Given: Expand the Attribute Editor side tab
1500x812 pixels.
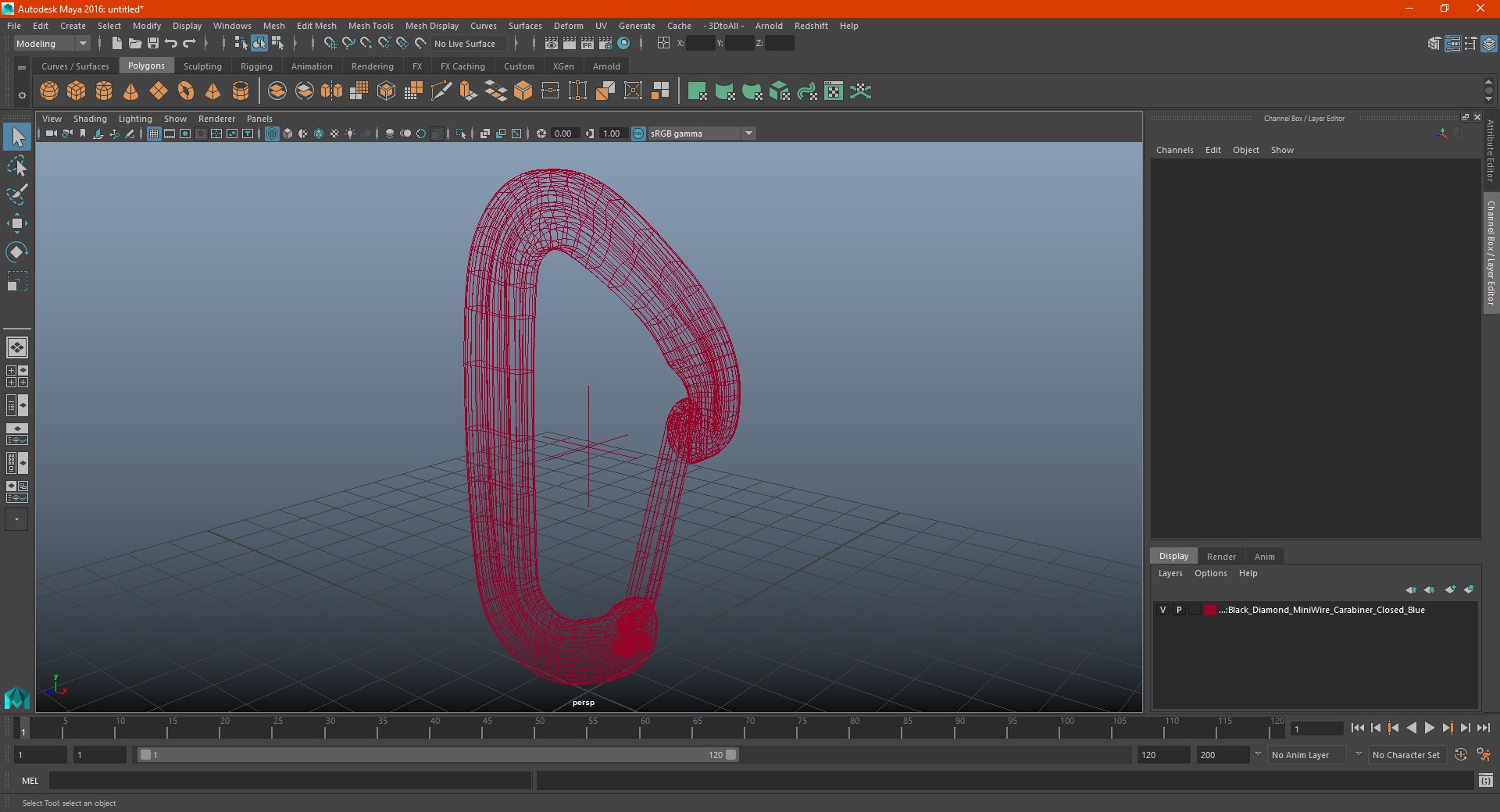Looking at the screenshot, I should 1491,151.
